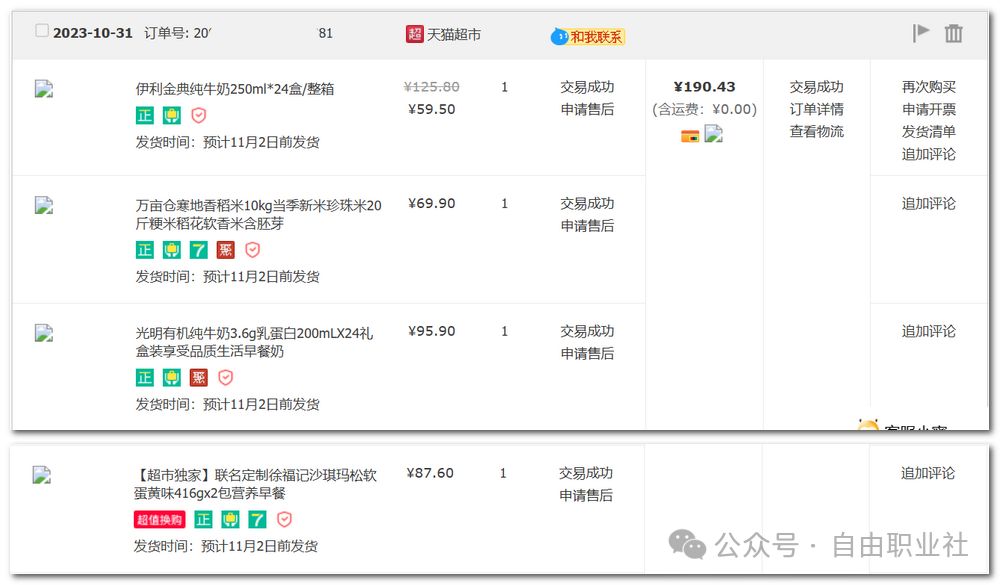1000x585 pixels.
Task: Click 追加评论 for 伊利金典纯牛奶
Action: [x=929, y=154]
